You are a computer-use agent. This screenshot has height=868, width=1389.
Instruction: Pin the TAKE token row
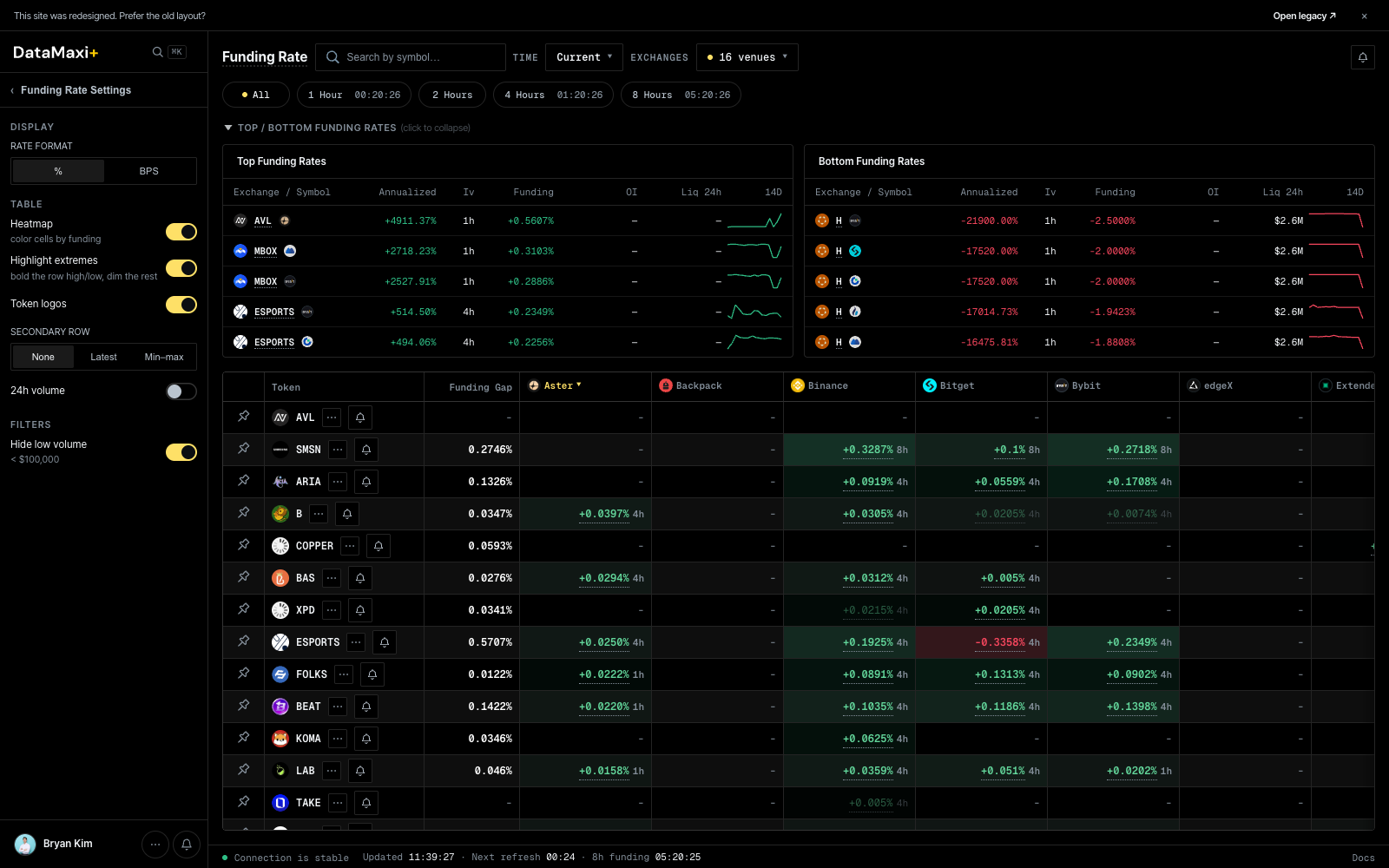[244, 802]
